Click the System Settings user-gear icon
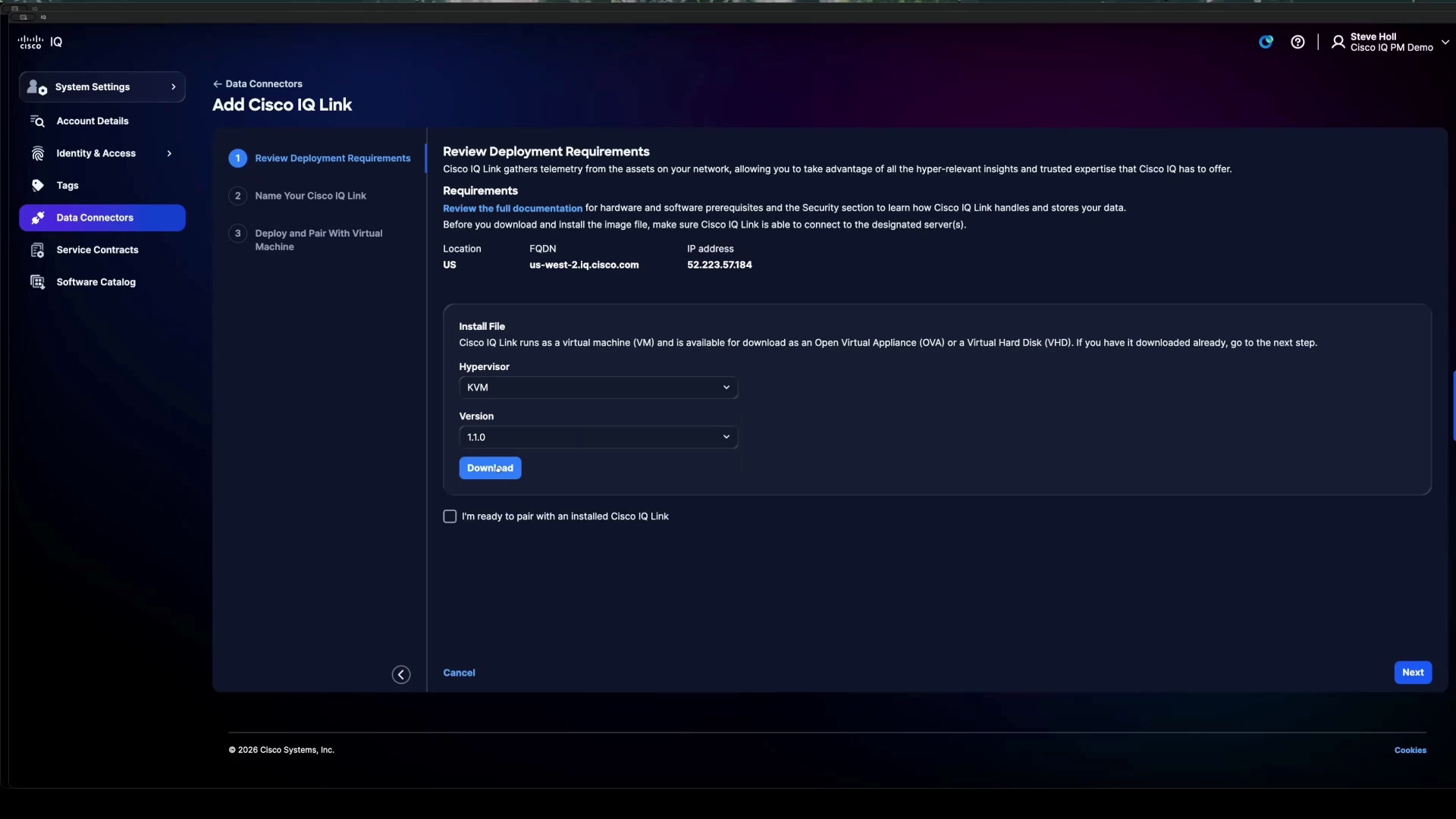Viewport: 1456px width, 819px height. (37, 87)
